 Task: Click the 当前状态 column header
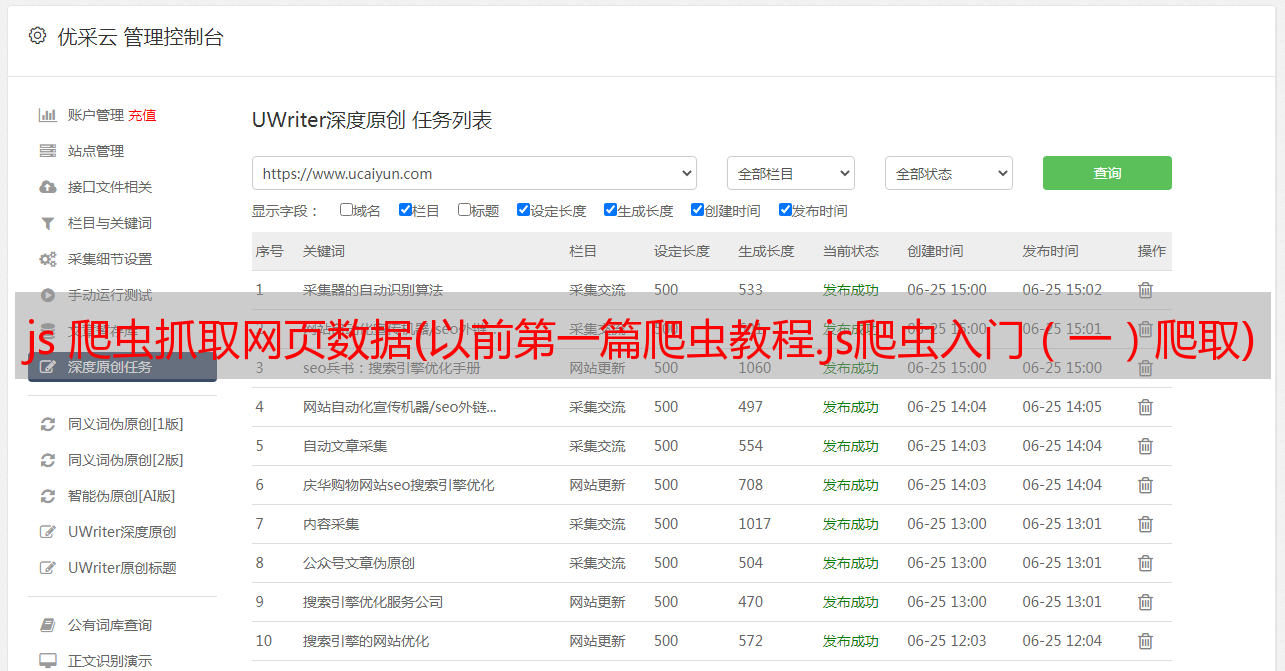pos(851,251)
